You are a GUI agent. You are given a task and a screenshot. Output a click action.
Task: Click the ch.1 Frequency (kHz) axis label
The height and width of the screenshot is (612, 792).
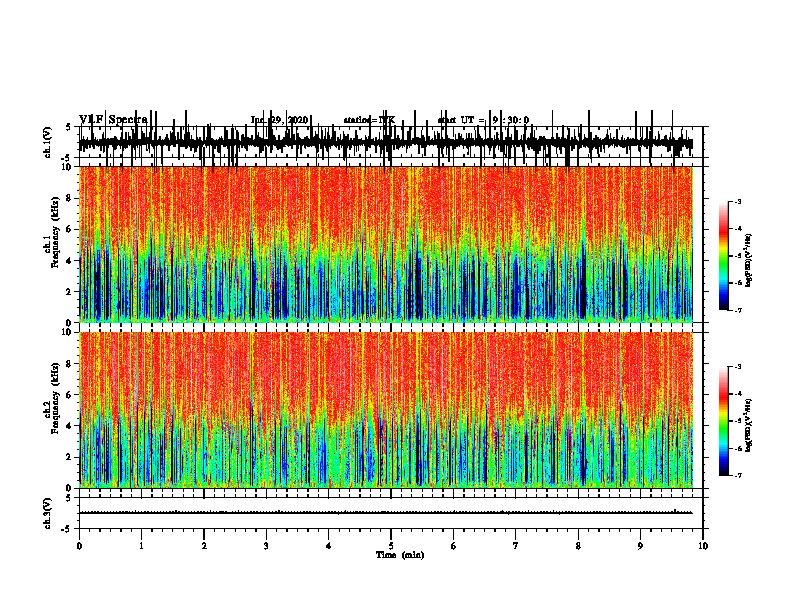[52, 244]
